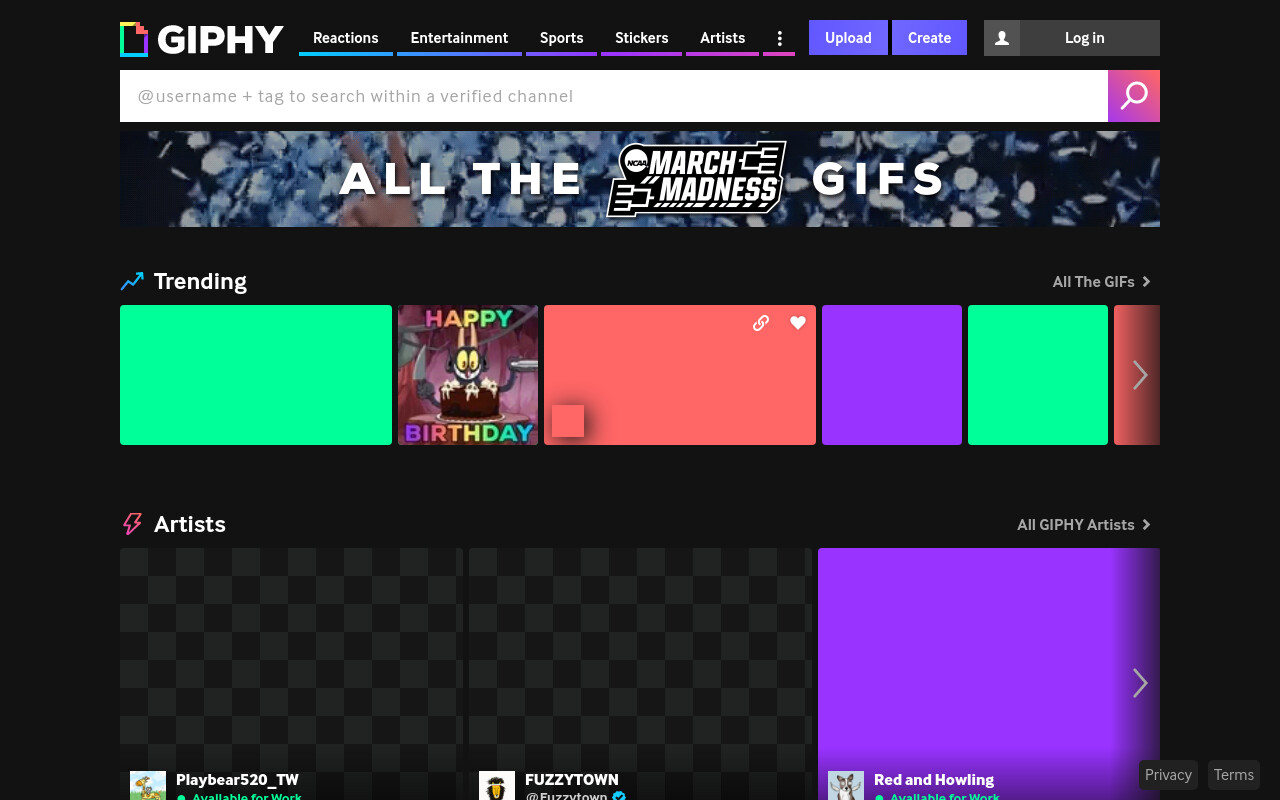Click the Upload button
Image resolution: width=1280 pixels, height=800 pixels.
tap(848, 38)
